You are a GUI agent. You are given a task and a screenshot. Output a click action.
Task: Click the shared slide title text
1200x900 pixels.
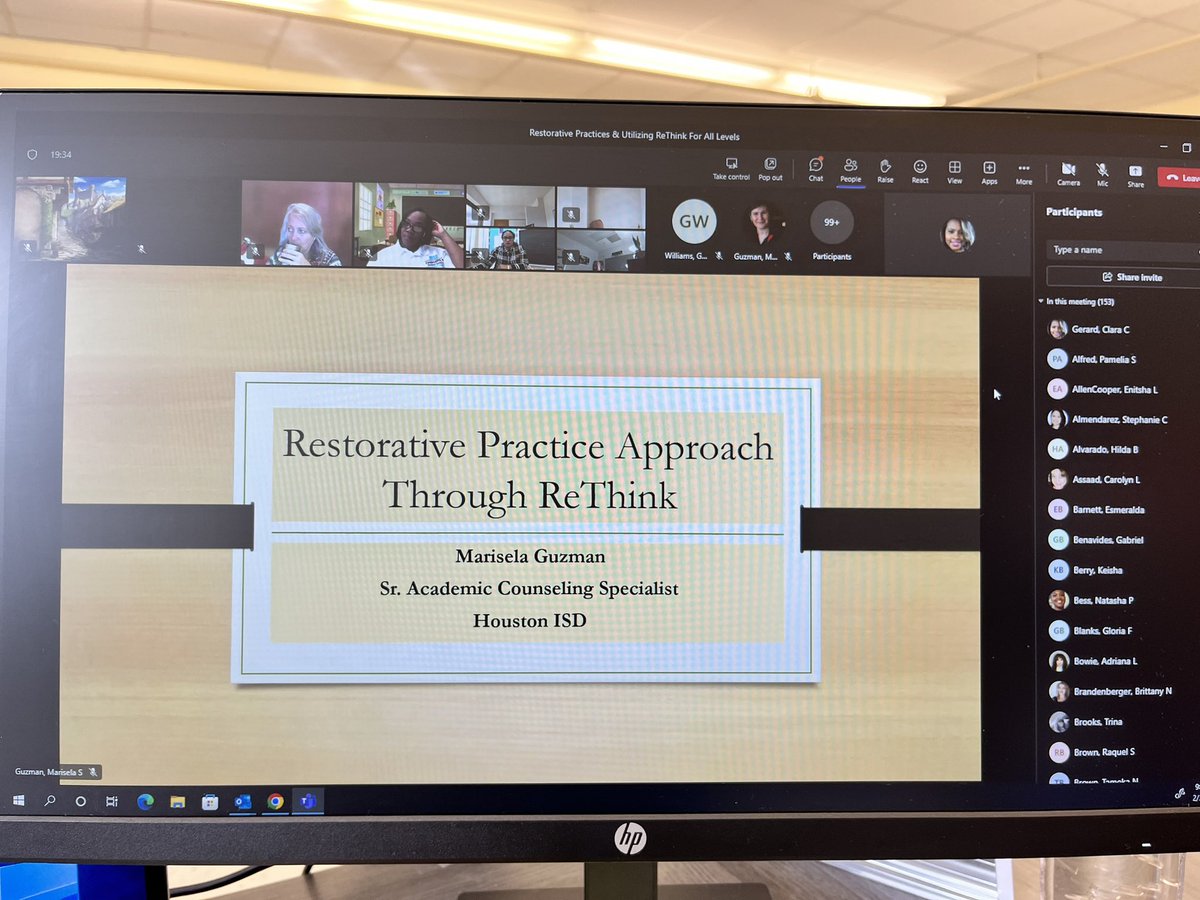(528, 468)
